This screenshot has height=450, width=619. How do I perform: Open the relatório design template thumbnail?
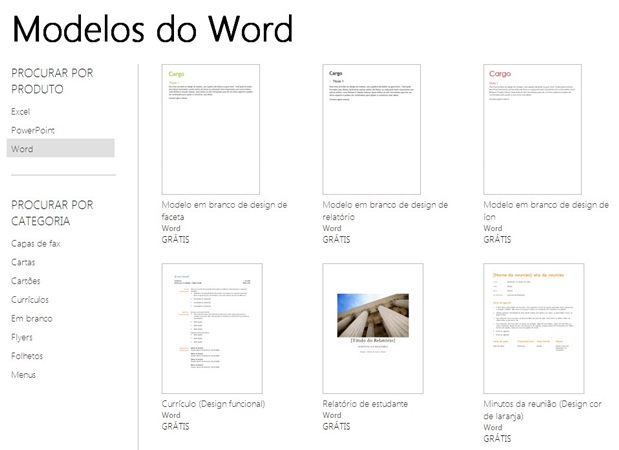click(x=371, y=129)
